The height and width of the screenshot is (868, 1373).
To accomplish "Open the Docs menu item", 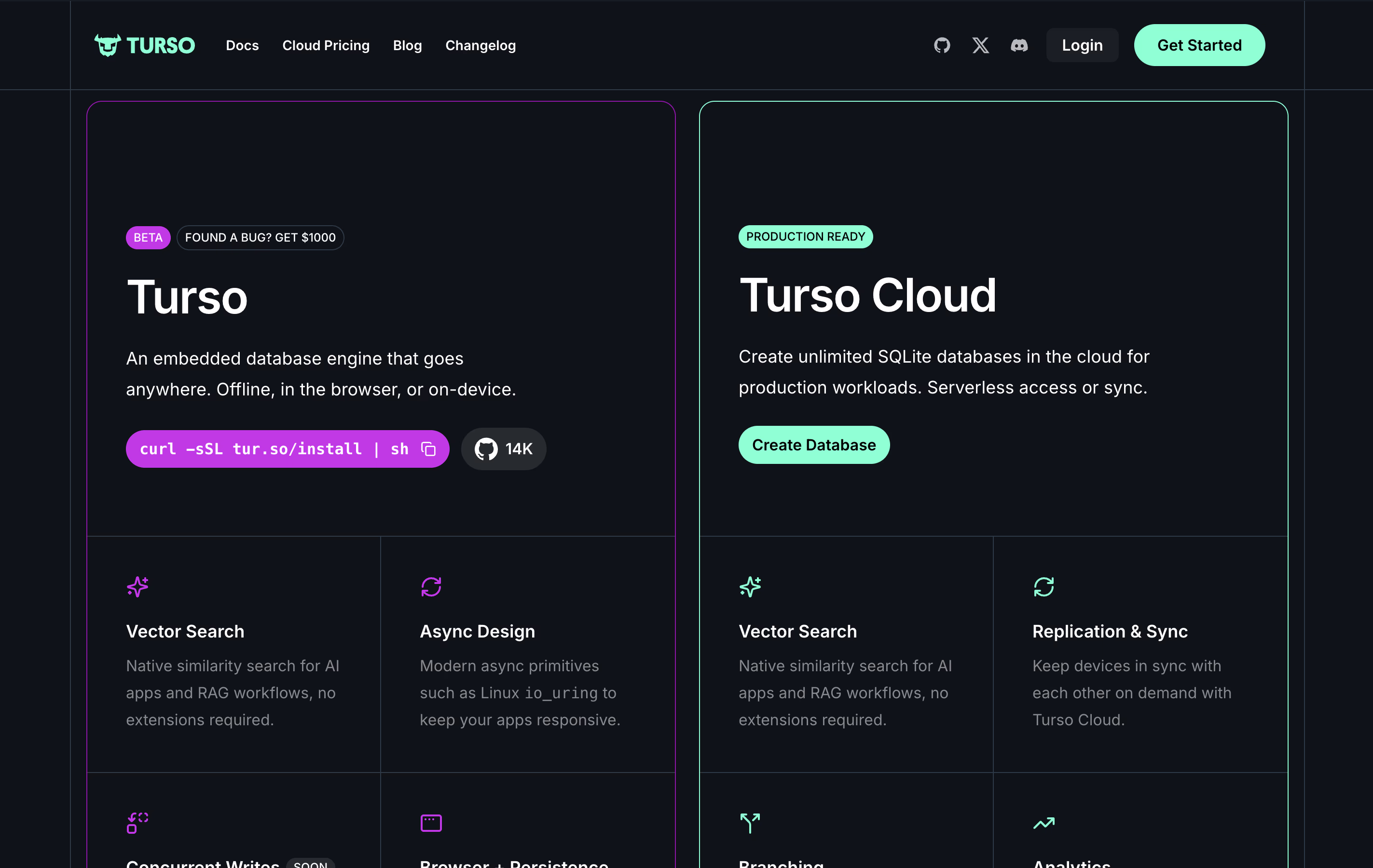I will [242, 45].
